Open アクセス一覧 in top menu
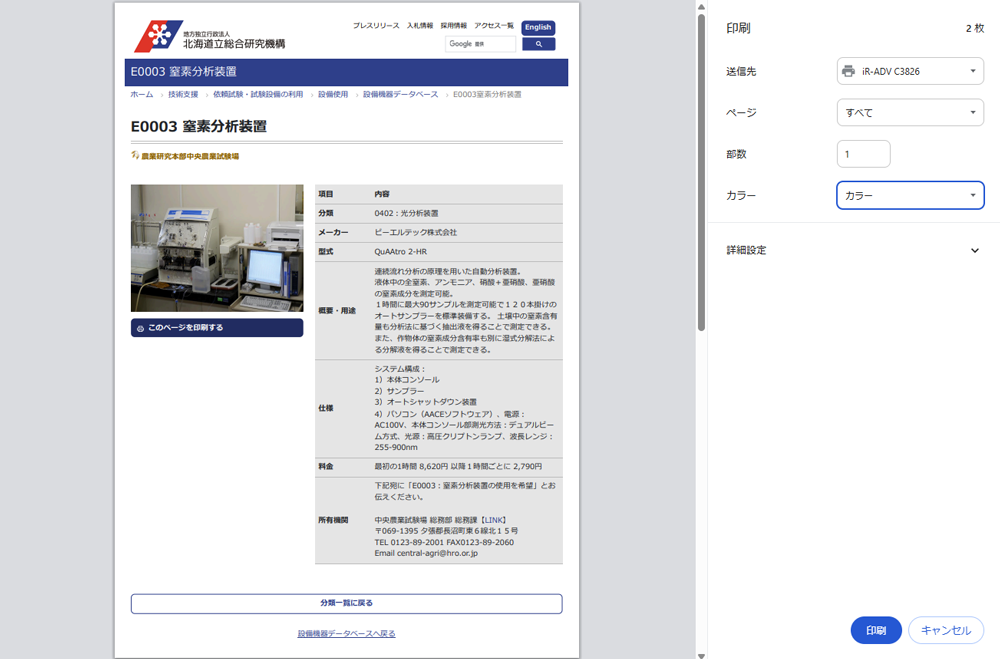 494,26
